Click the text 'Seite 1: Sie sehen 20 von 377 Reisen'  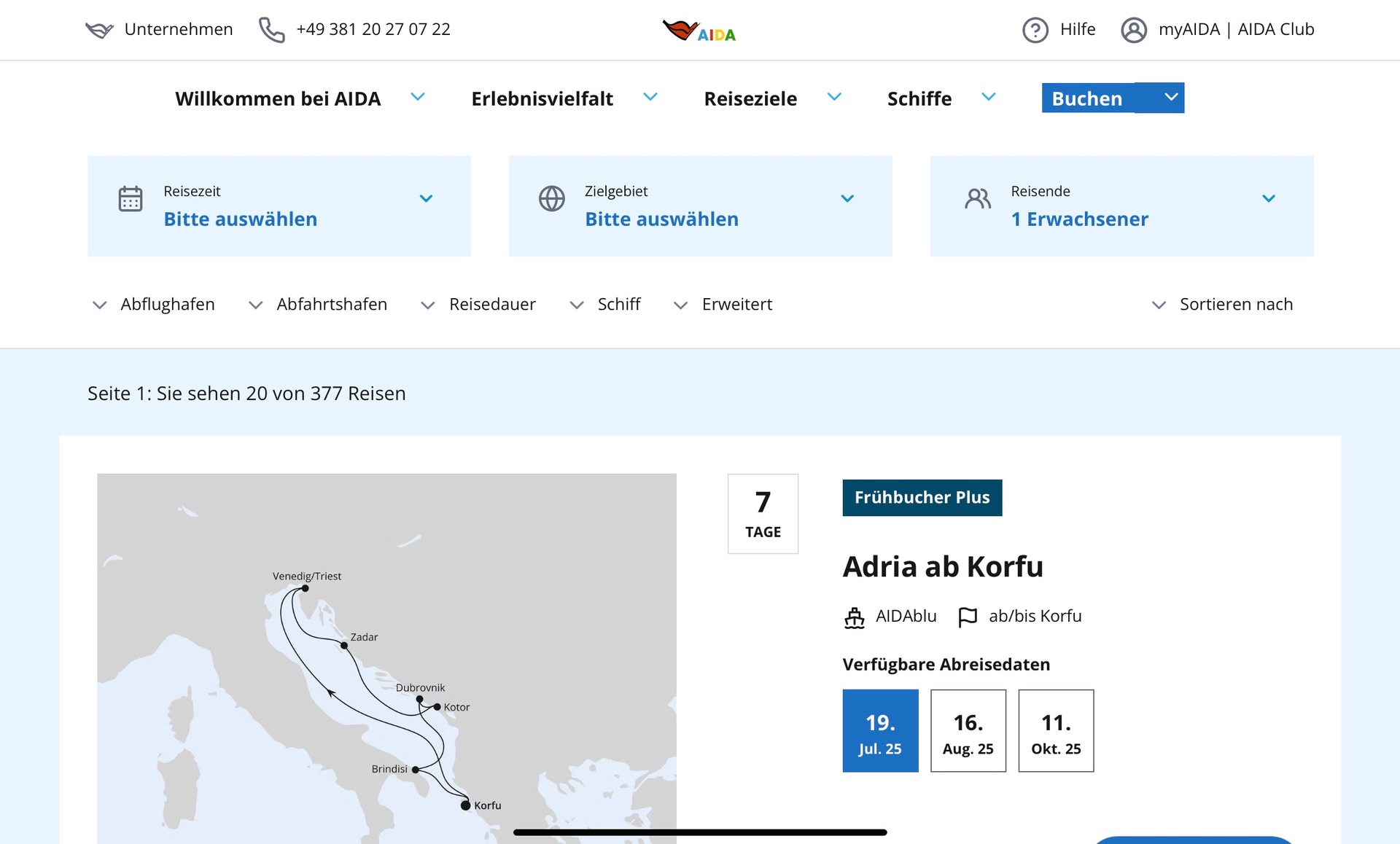(246, 394)
